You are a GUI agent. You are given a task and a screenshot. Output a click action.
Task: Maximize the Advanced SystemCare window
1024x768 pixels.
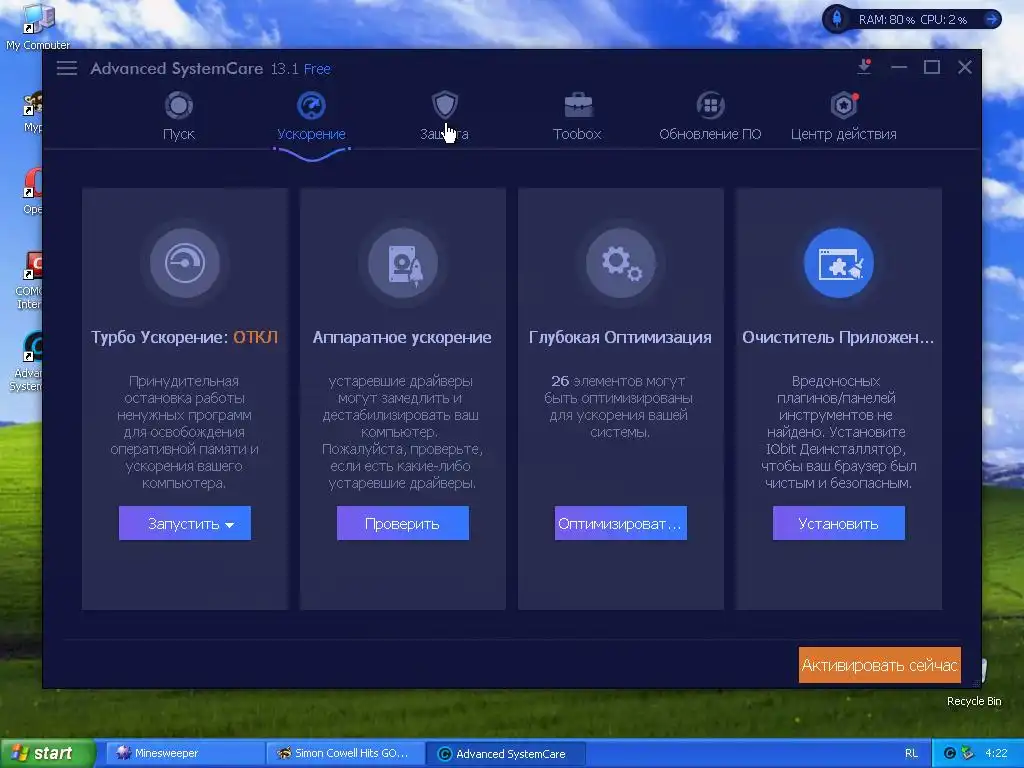(x=932, y=67)
